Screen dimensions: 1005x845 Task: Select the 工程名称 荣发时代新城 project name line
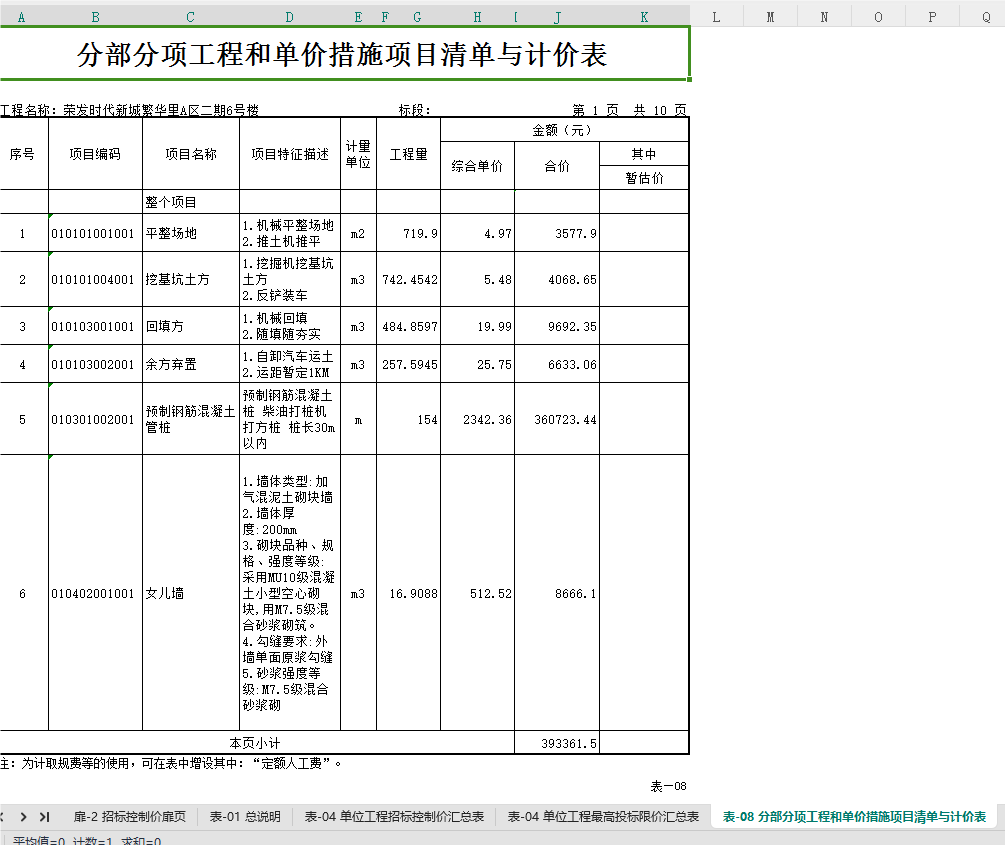pyautogui.click(x=129, y=110)
